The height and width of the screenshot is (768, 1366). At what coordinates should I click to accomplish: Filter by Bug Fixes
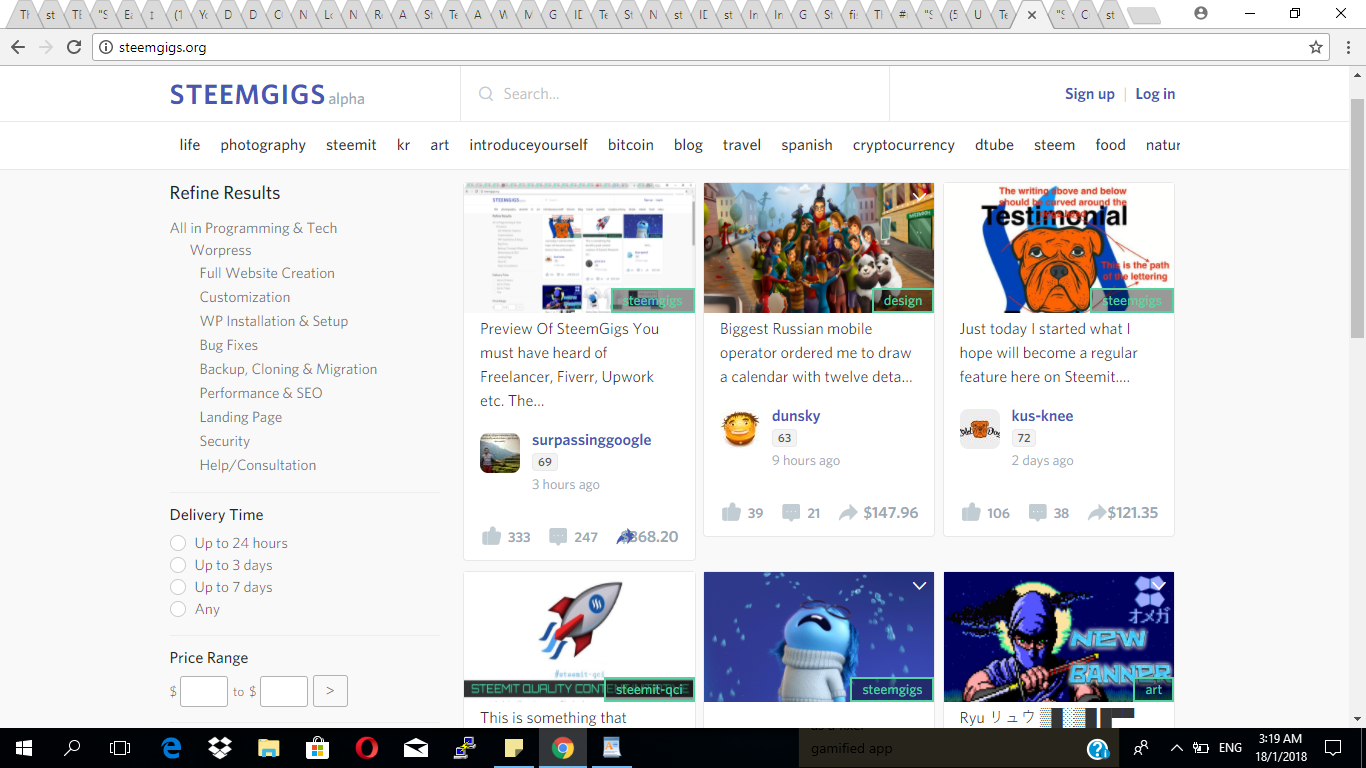coord(229,345)
